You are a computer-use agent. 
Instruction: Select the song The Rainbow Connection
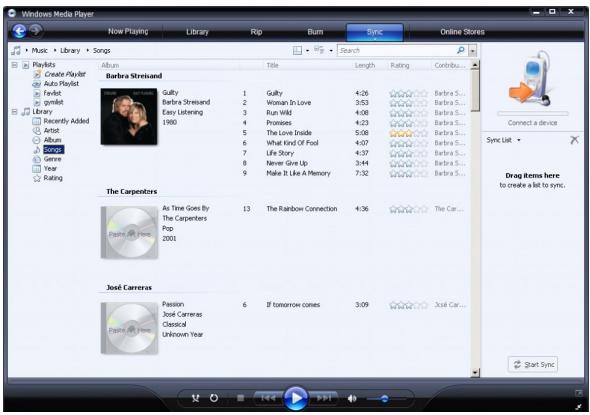[302, 209]
